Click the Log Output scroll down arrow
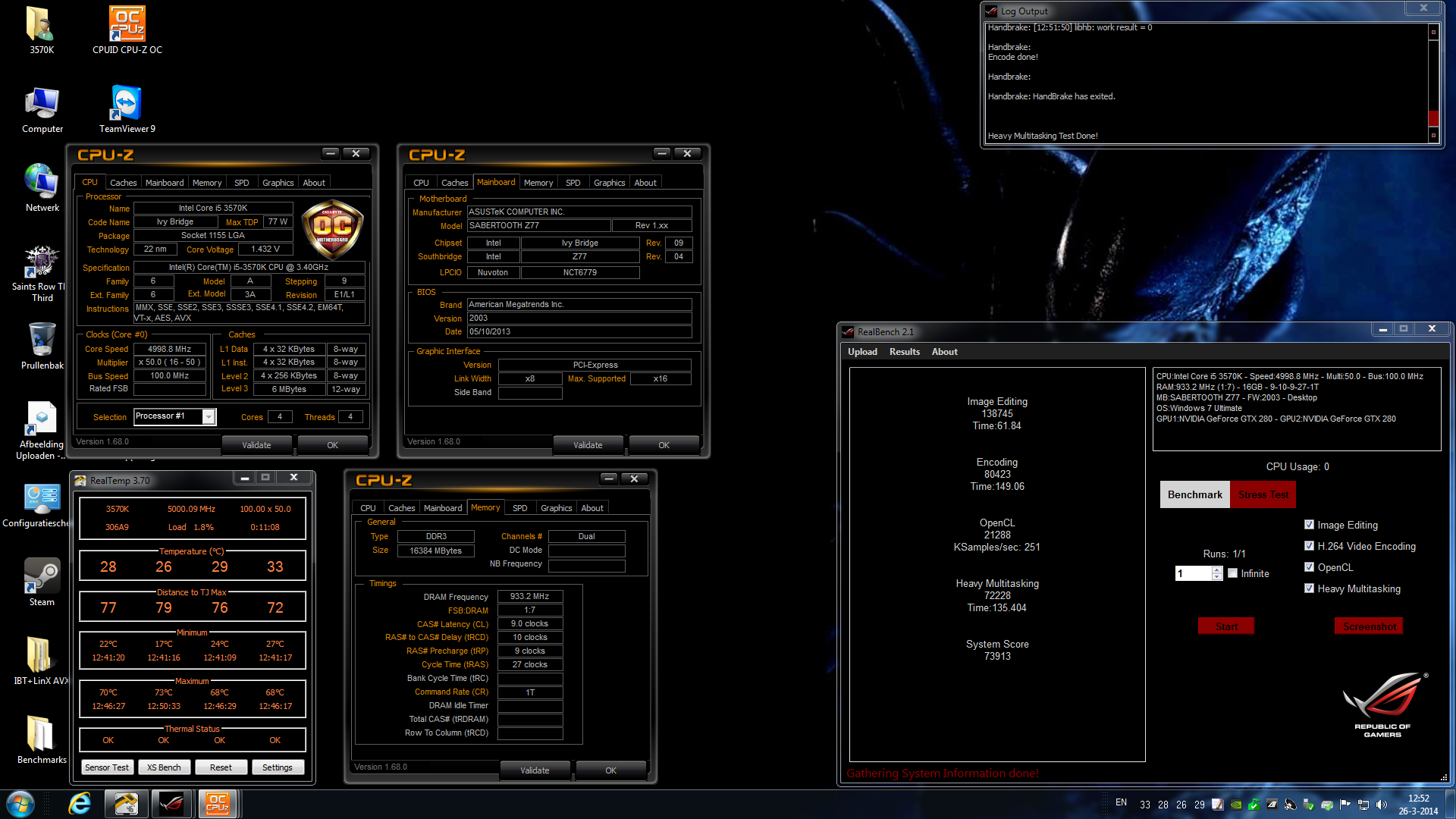 [x=1433, y=136]
